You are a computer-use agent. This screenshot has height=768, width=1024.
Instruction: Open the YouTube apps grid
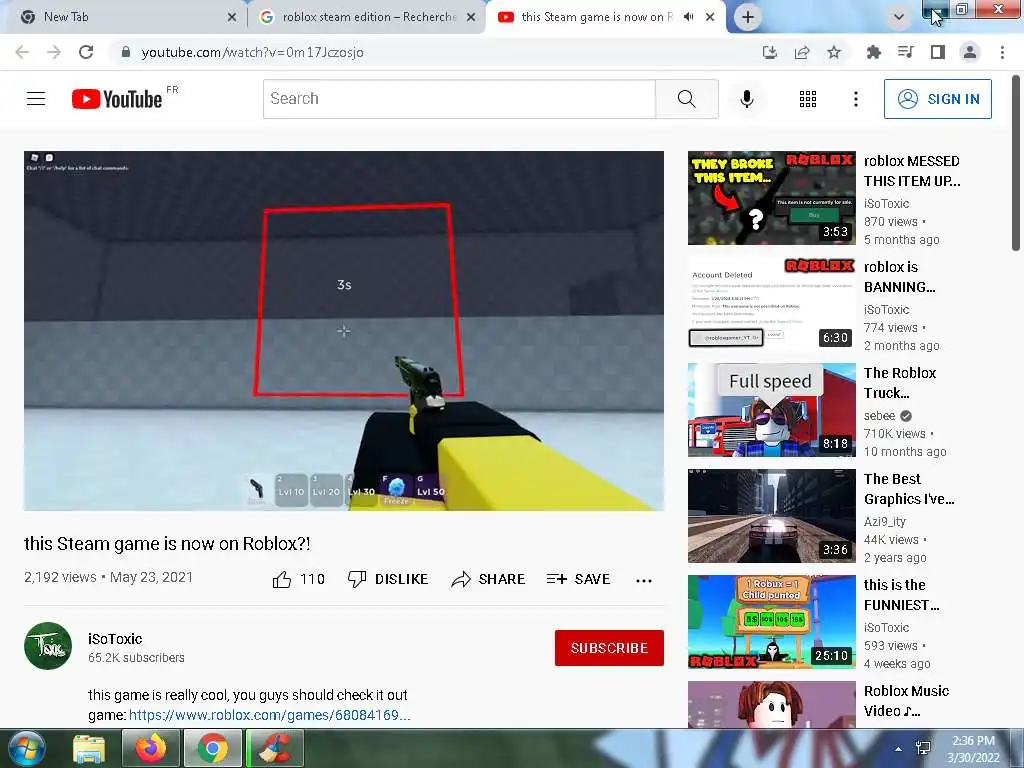[x=808, y=99]
